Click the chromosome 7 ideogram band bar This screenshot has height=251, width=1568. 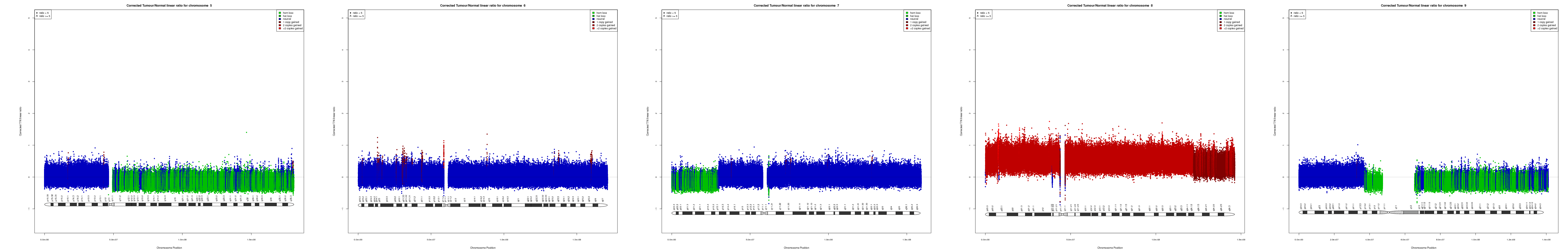796,213
